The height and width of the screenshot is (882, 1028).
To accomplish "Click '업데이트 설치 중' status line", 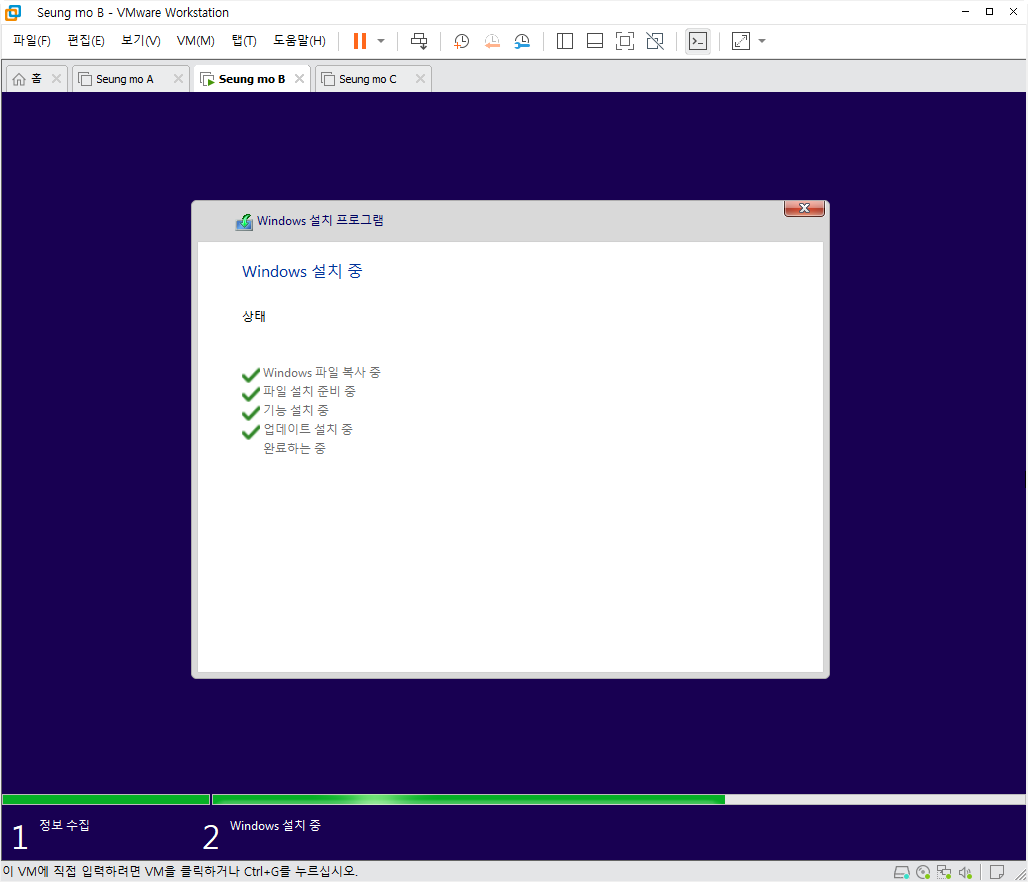I will (x=308, y=430).
